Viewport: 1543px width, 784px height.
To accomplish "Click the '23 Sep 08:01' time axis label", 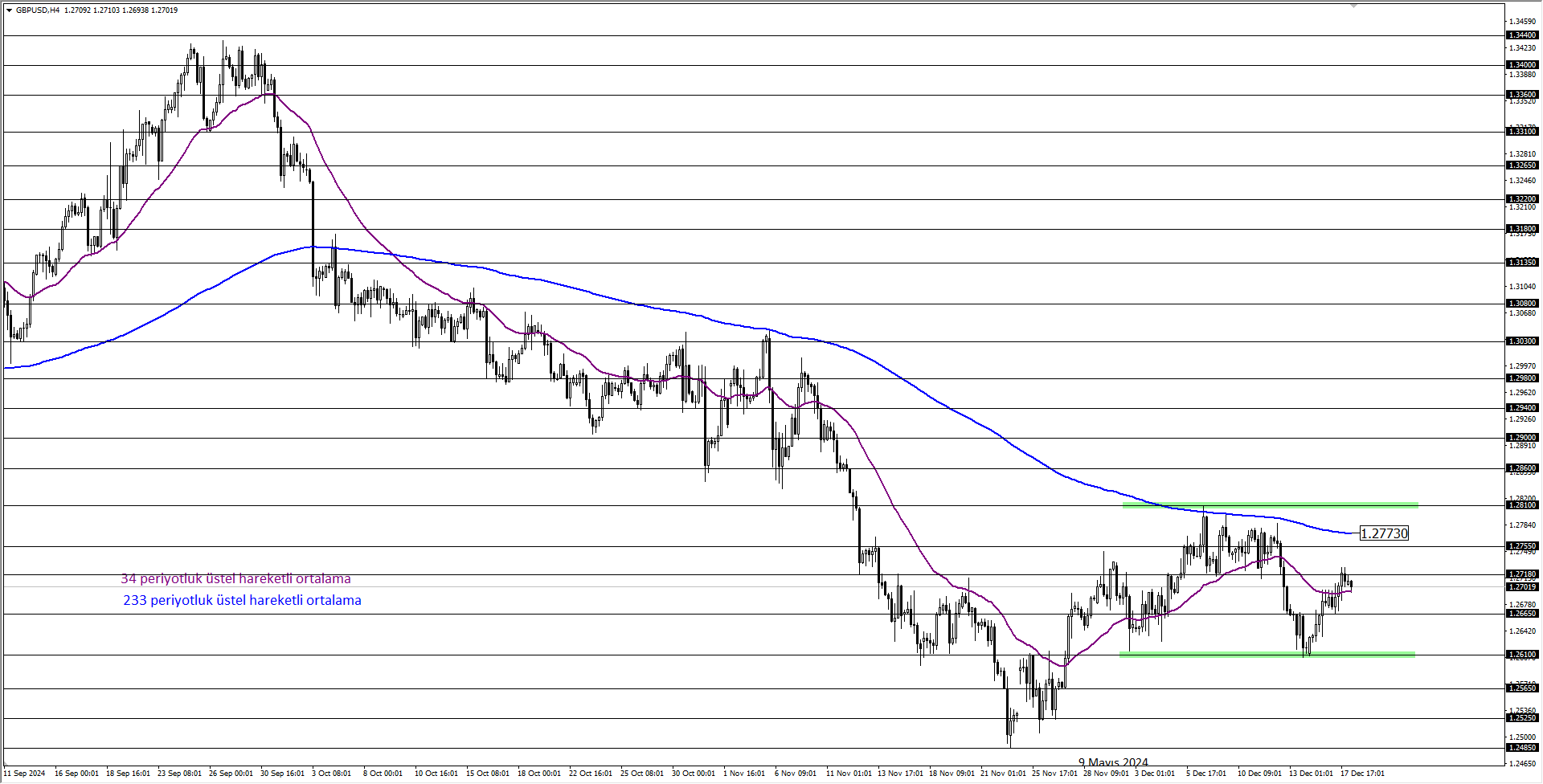I will pos(179,774).
